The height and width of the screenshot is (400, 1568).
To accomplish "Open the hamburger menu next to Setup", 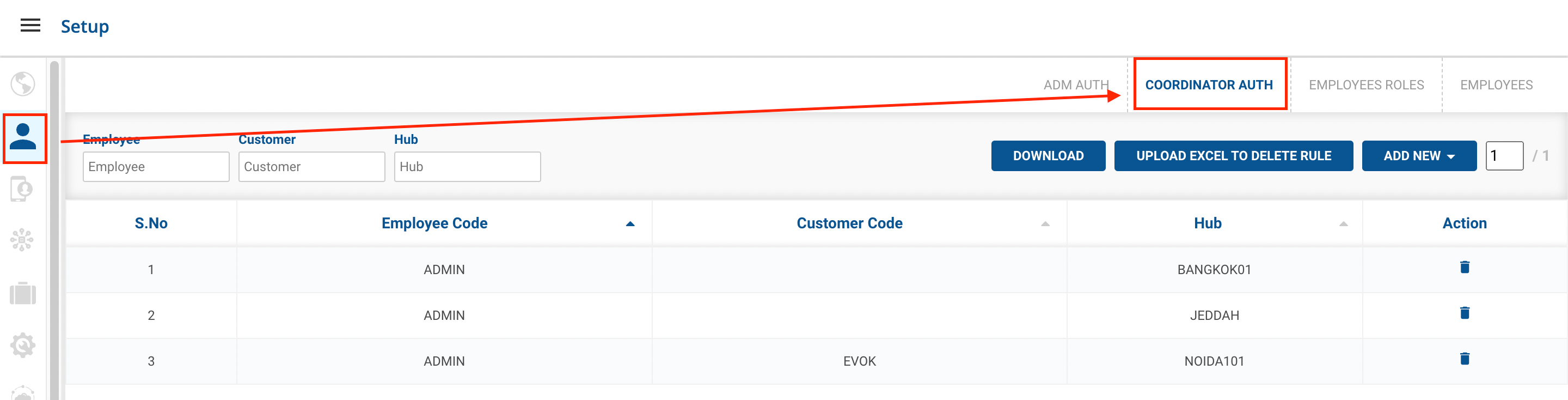I will pos(30,26).
